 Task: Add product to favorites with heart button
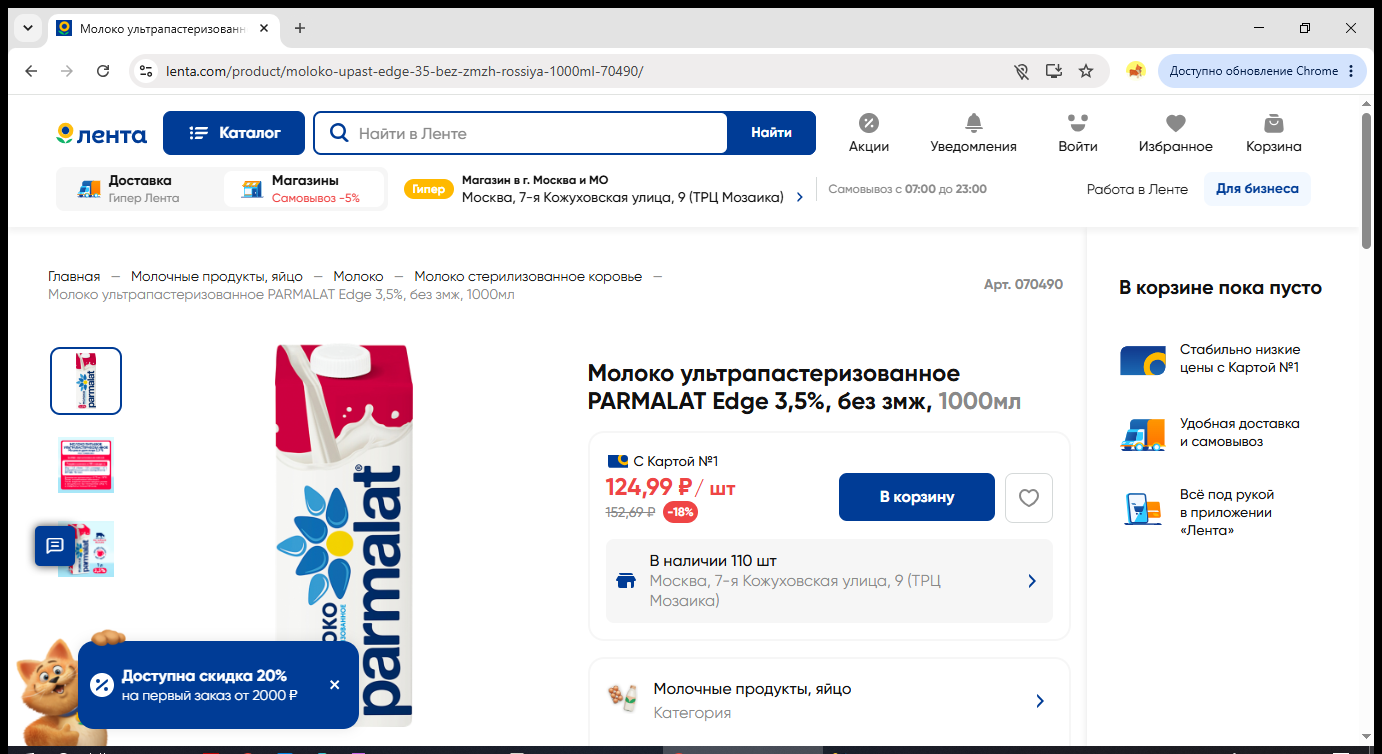pos(1028,497)
